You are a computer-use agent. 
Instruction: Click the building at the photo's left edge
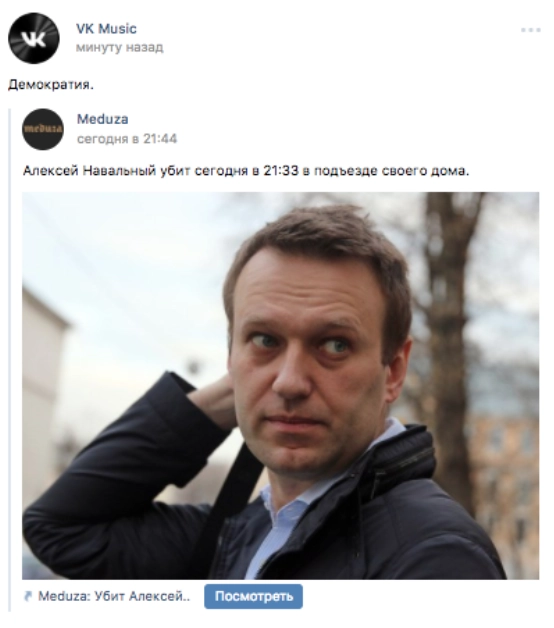tap(42, 401)
